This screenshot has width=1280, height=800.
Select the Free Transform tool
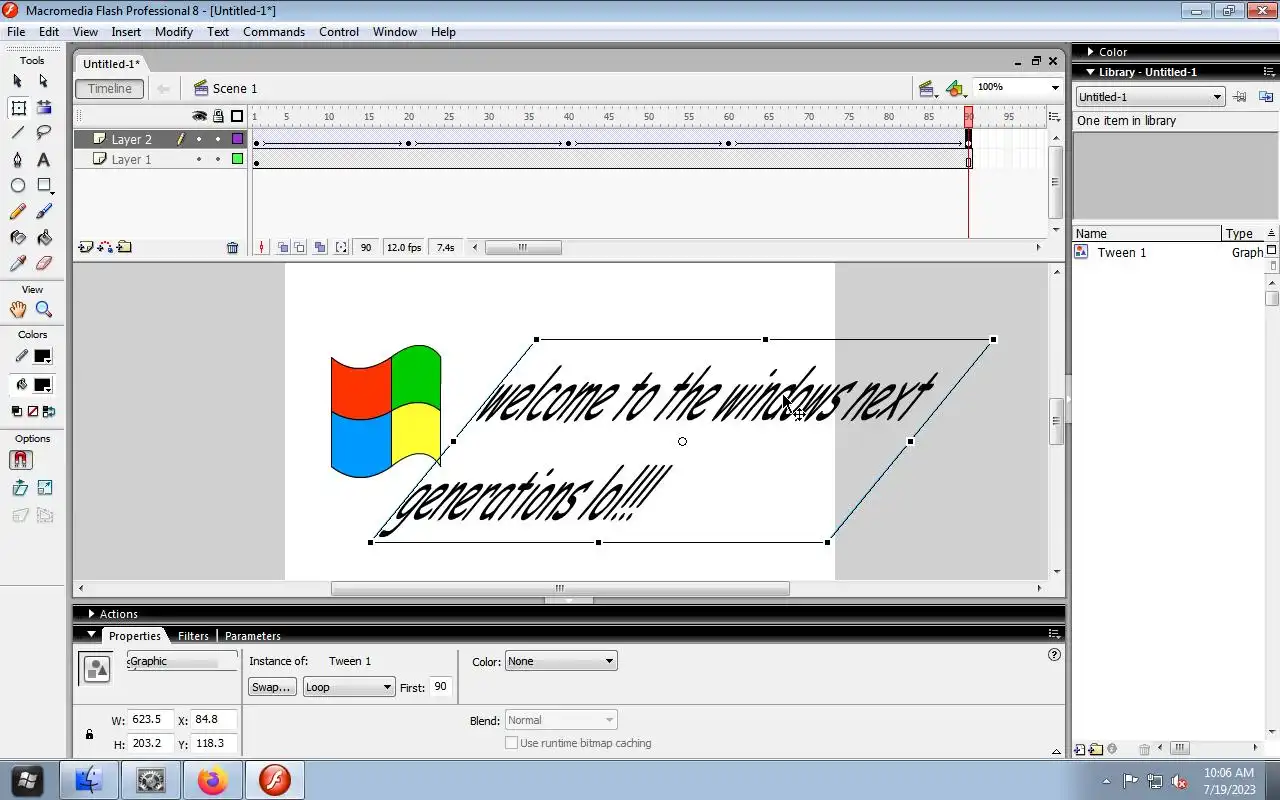18,107
